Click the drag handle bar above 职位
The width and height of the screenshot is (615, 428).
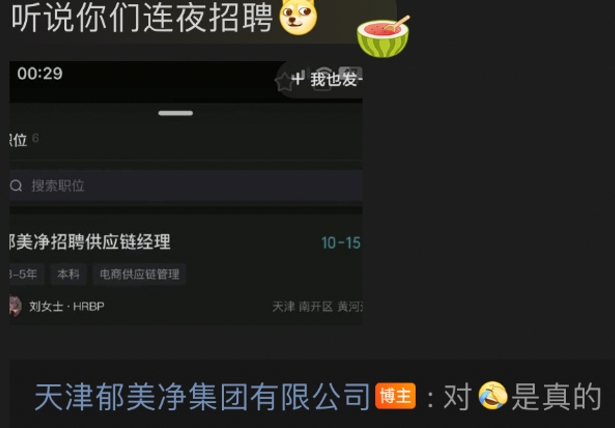point(176,113)
